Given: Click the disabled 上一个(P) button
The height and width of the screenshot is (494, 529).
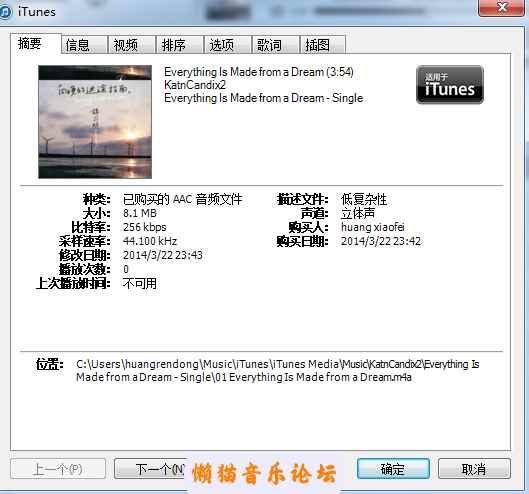Looking at the screenshot, I should pos(58,469).
